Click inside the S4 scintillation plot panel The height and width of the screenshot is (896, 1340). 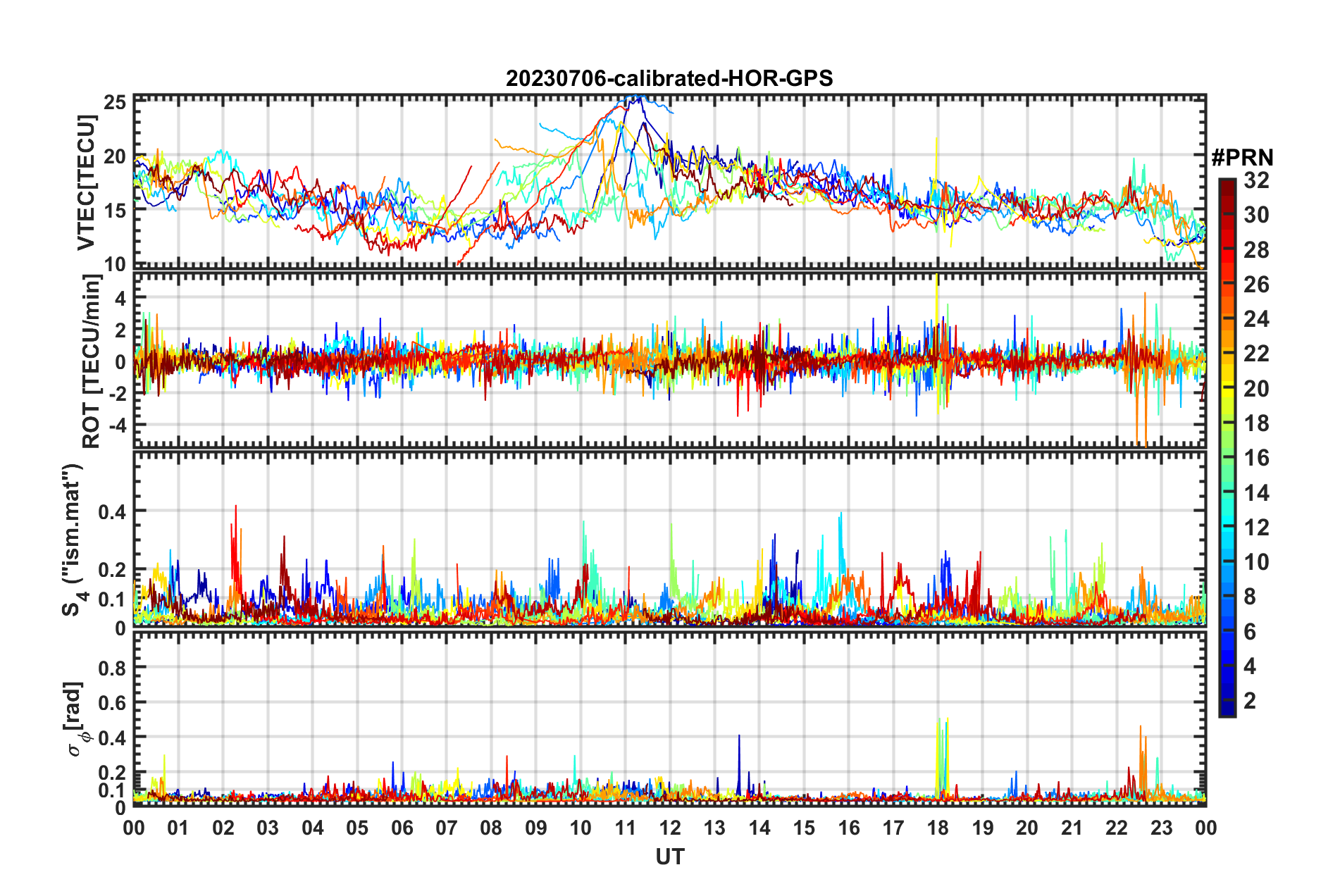point(669,539)
